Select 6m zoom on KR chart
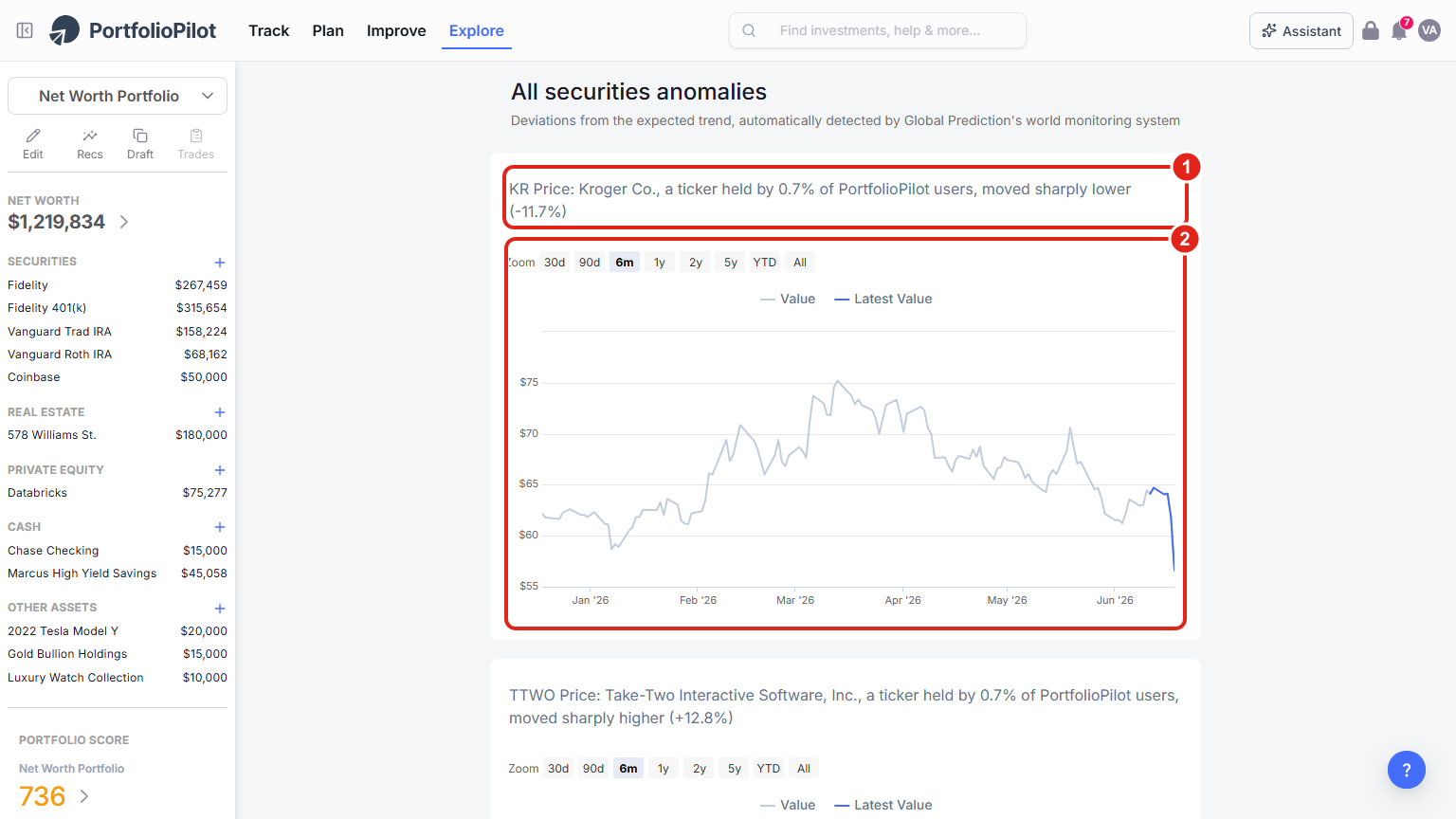The image size is (1456, 819). click(x=625, y=263)
